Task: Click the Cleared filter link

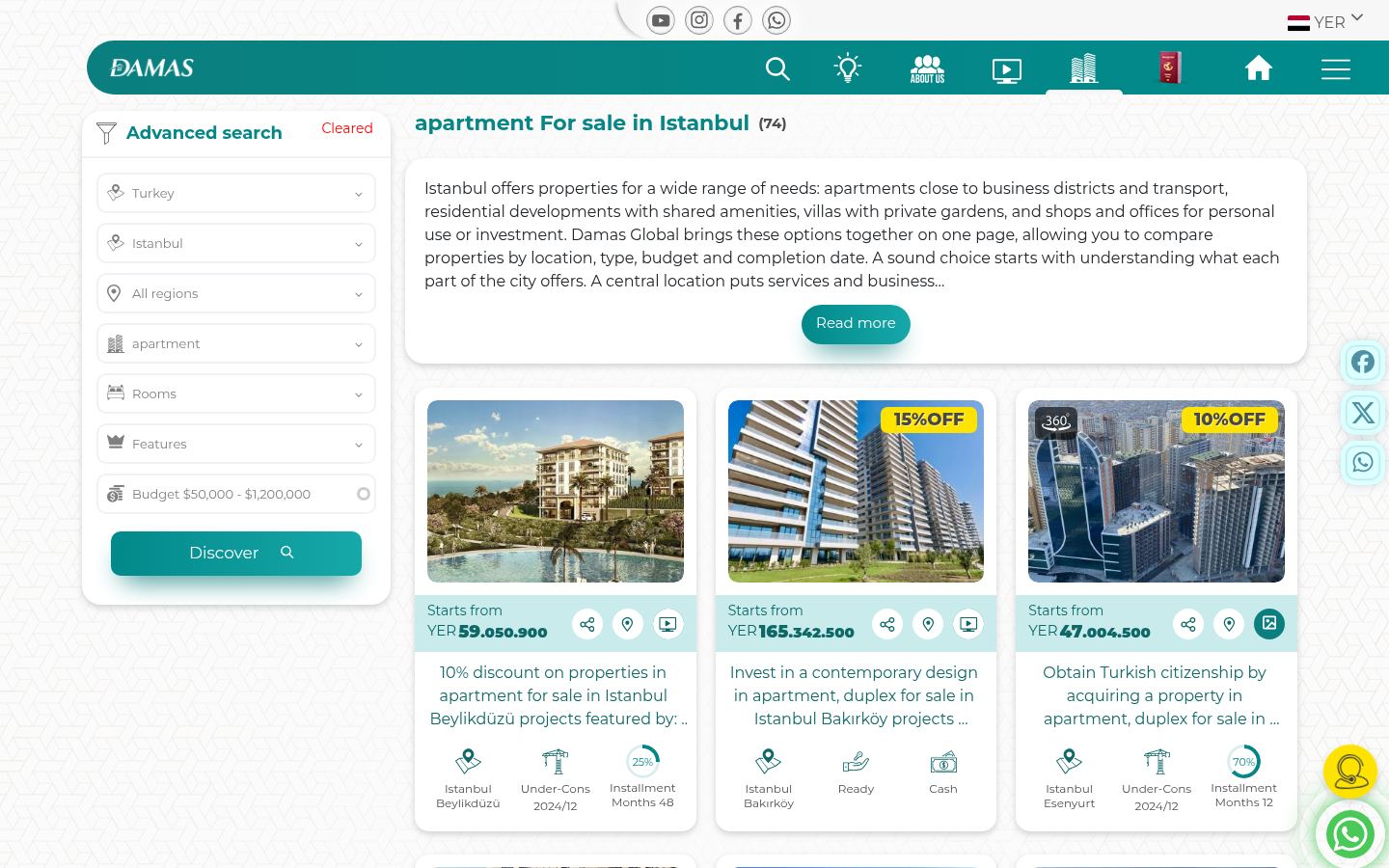Action: pos(347,128)
